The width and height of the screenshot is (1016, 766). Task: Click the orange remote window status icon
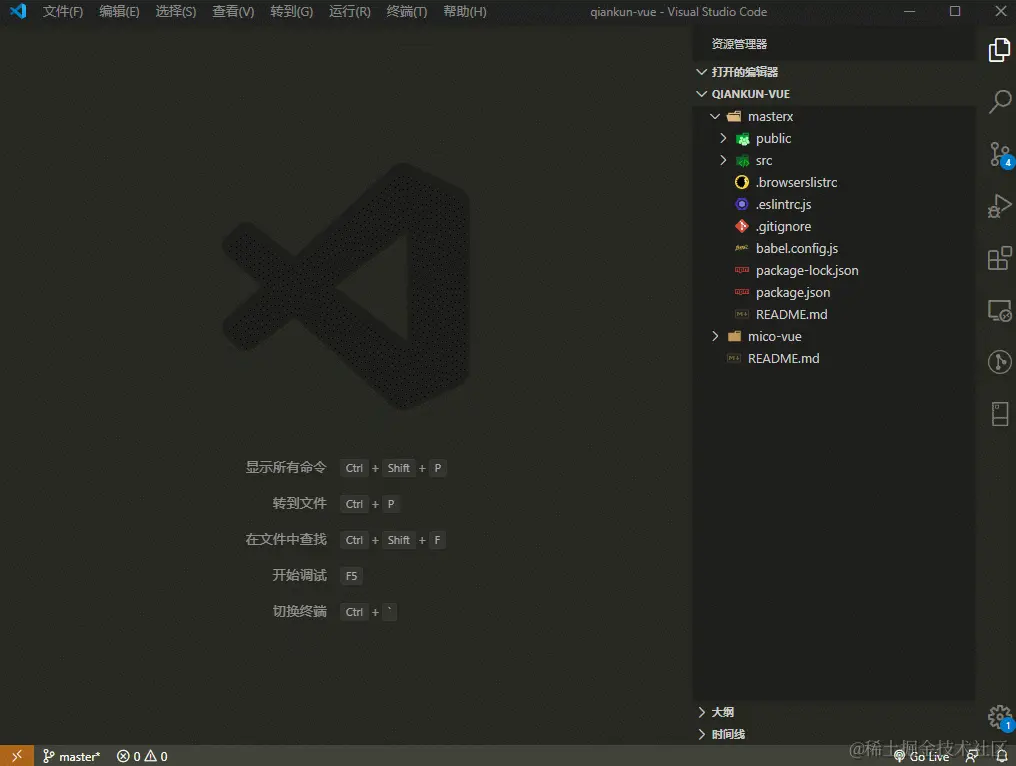coord(17,756)
